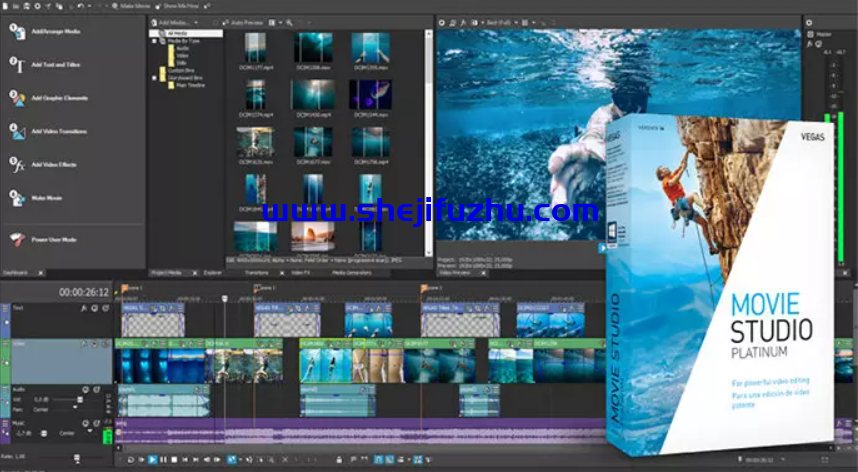This screenshot has width=858, height=472.
Task: Adjust the Audio track Vol slider
Action: [80, 400]
